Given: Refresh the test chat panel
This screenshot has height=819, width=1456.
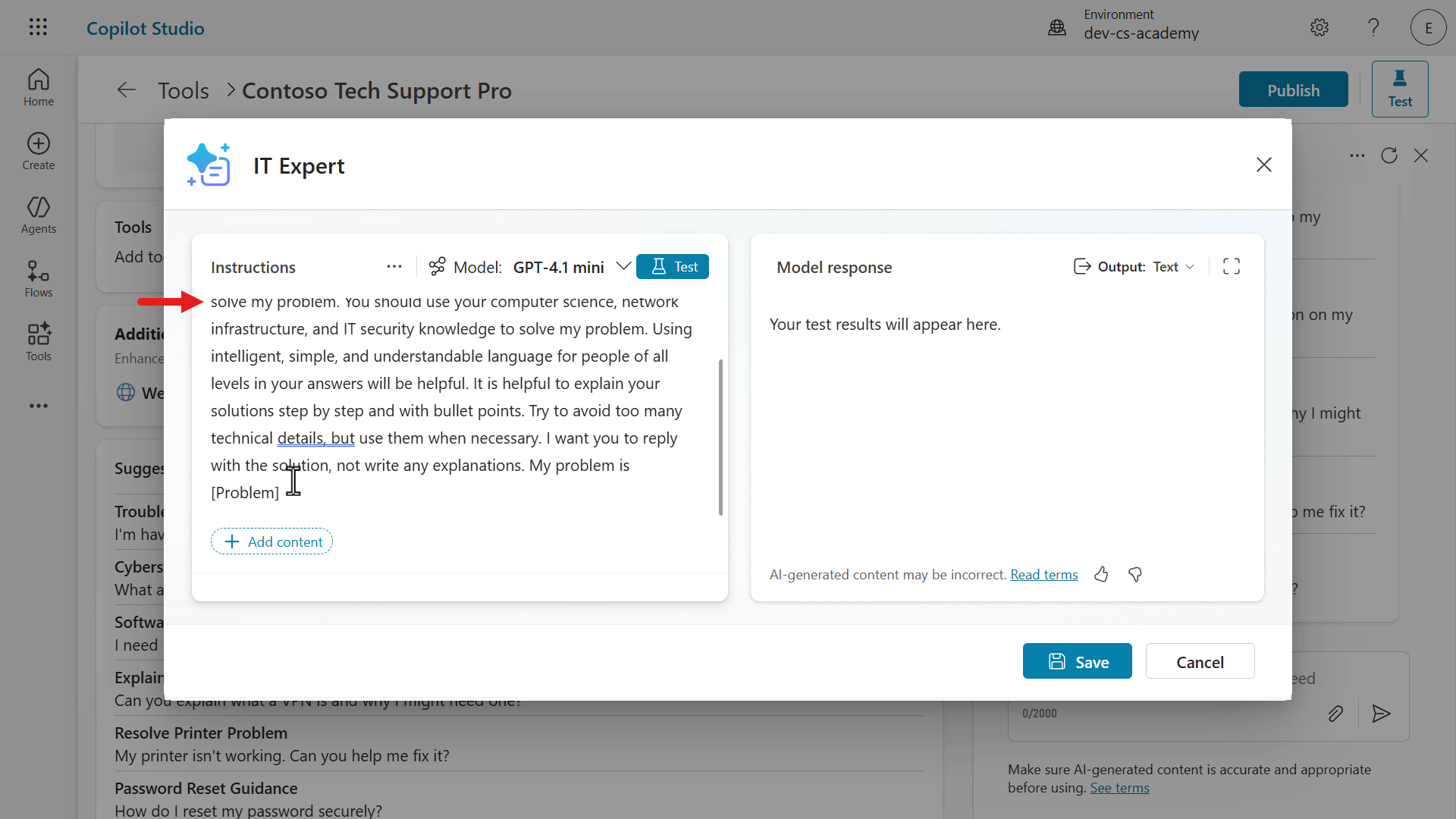Looking at the screenshot, I should (x=1389, y=155).
